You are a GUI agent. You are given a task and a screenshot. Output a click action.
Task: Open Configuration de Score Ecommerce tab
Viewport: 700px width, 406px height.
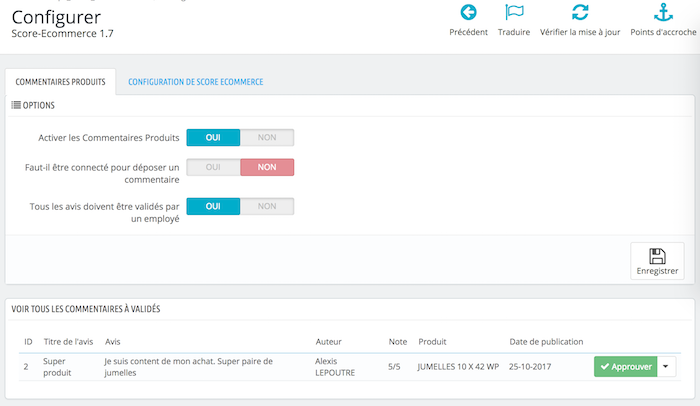196,82
